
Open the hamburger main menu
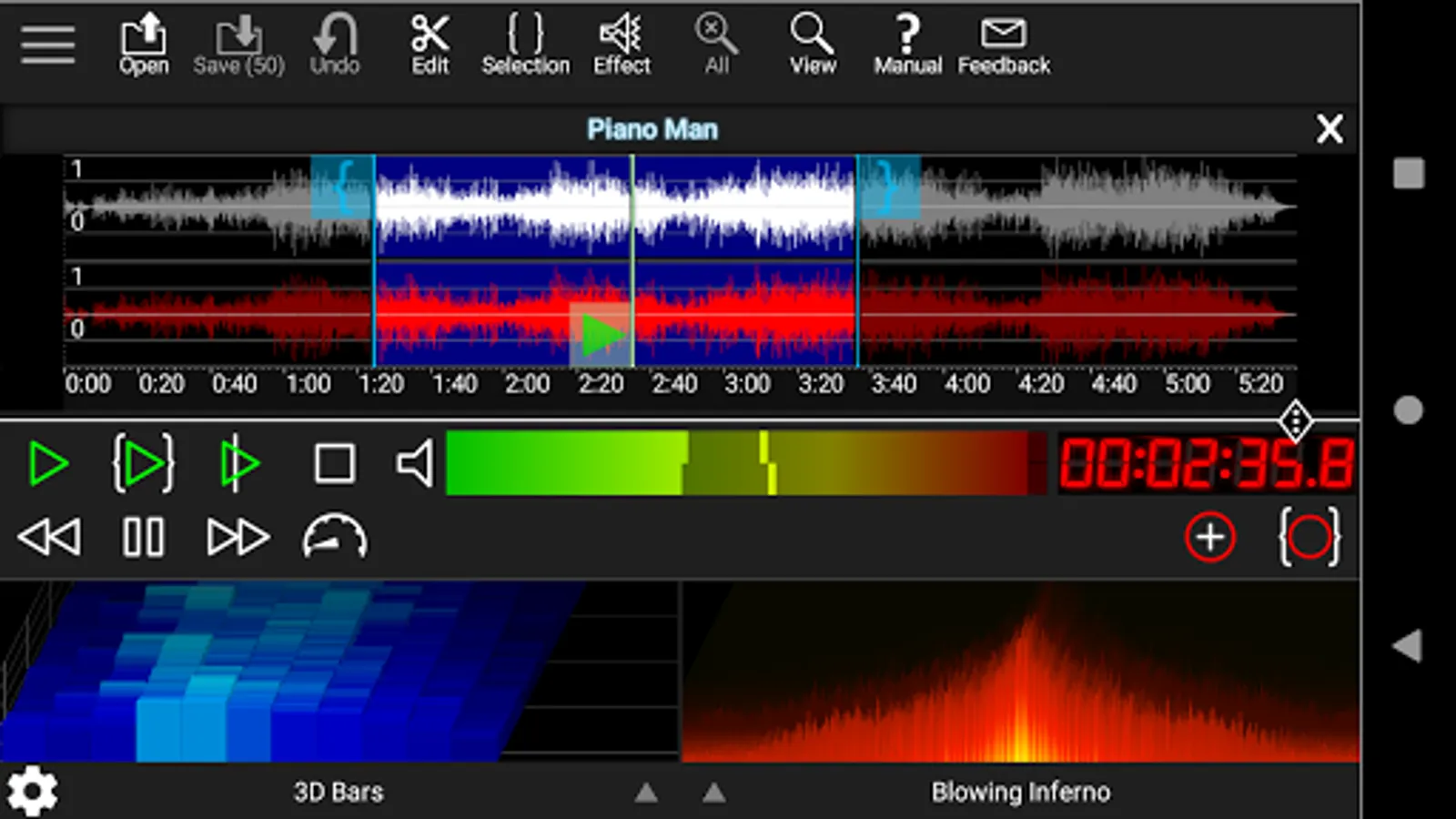47,44
